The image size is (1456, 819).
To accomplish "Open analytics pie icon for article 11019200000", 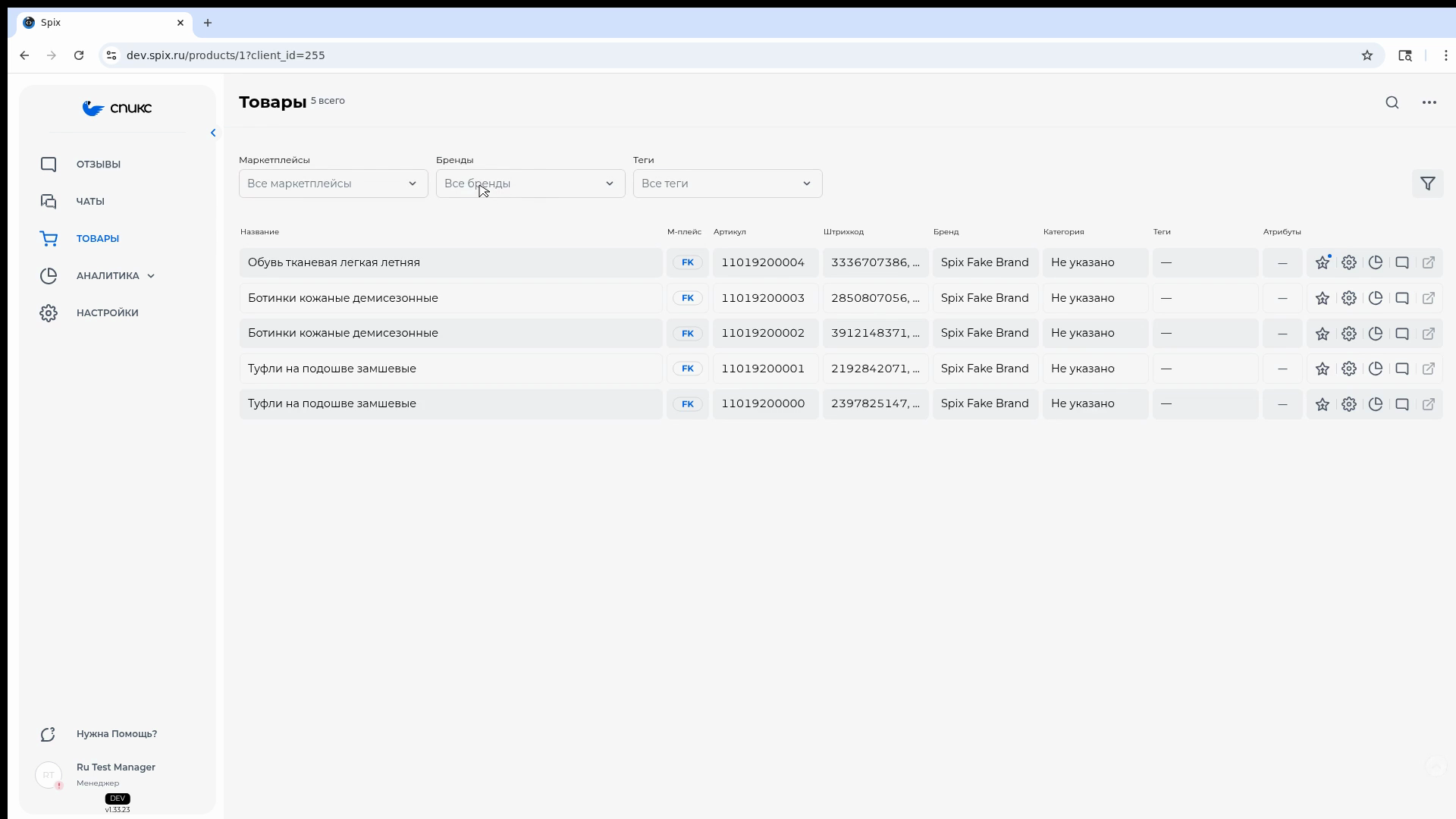I will [1376, 404].
